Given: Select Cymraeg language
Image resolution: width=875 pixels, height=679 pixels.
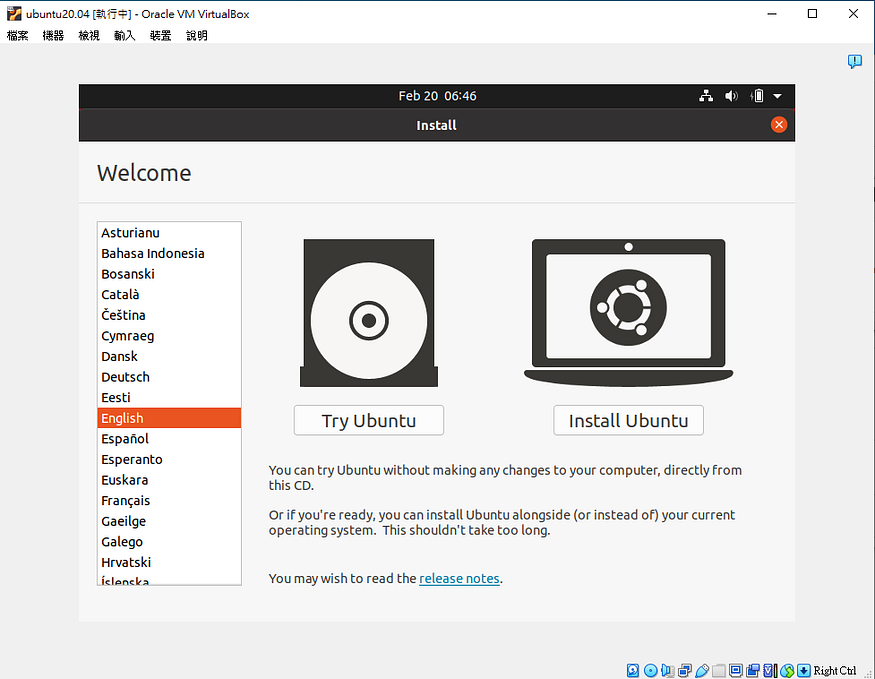Looking at the screenshot, I should tap(169, 336).
